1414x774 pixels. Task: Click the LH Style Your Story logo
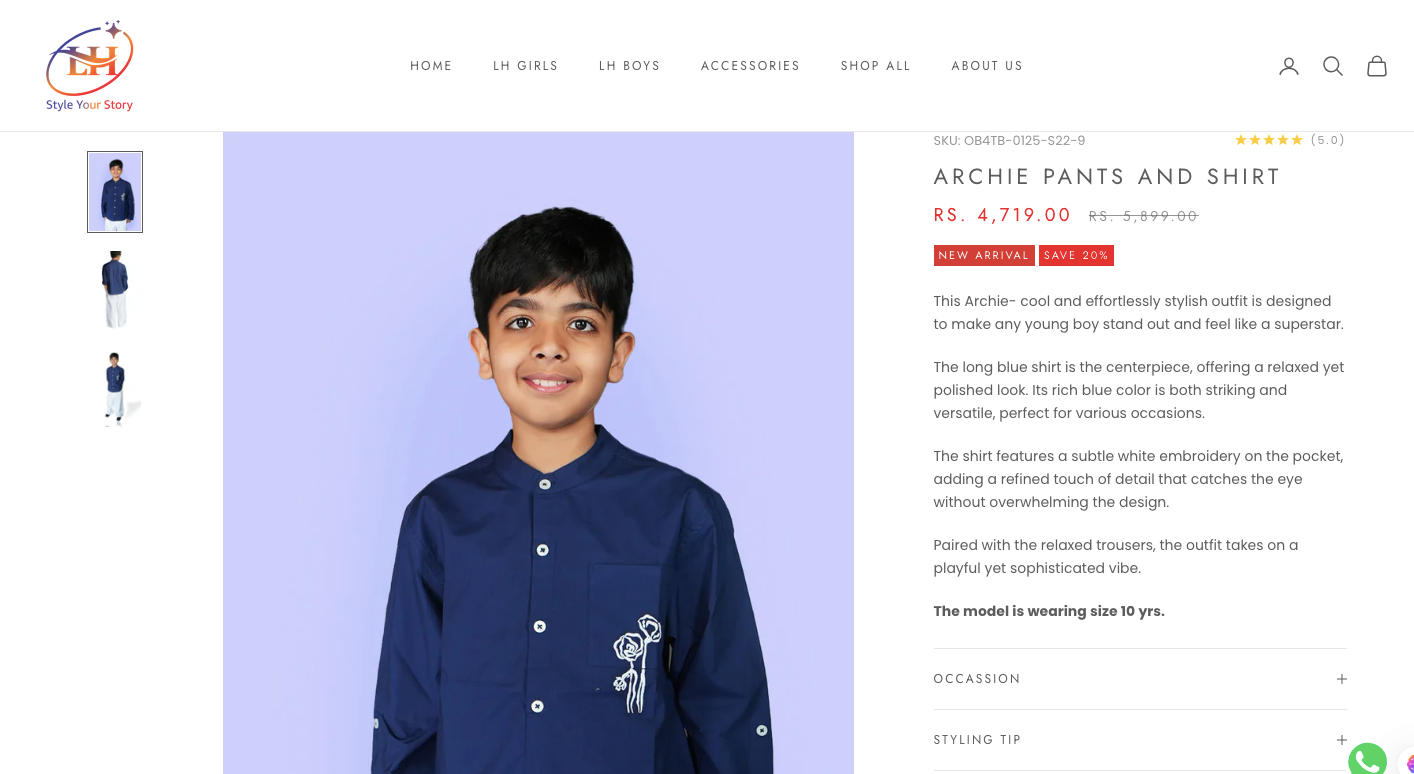point(90,66)
